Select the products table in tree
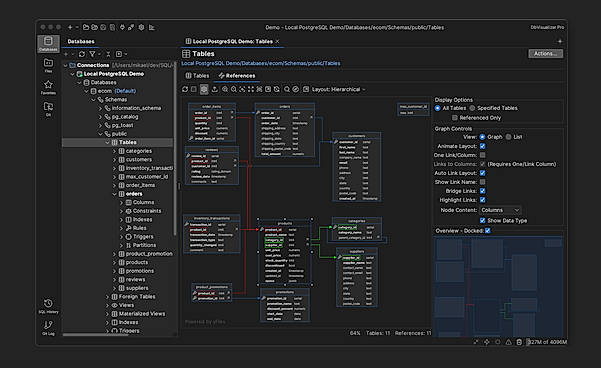Image resolution: width=601 pixels, height=368 pixels. pyautogui.click(x=137, y=262)
